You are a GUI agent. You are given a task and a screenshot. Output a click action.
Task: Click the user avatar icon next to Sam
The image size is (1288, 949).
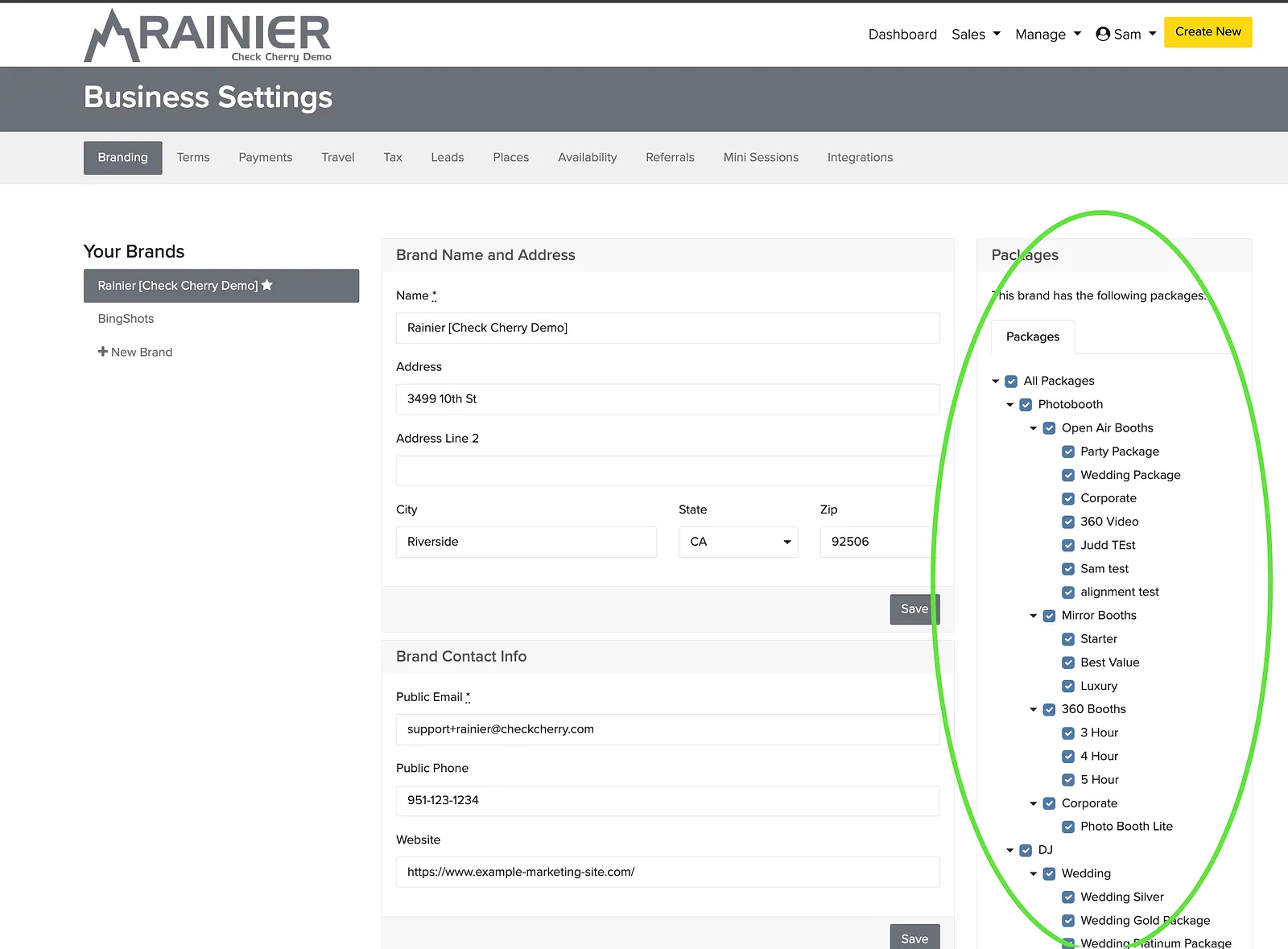pyautogui.click(x=1103, y=34)
